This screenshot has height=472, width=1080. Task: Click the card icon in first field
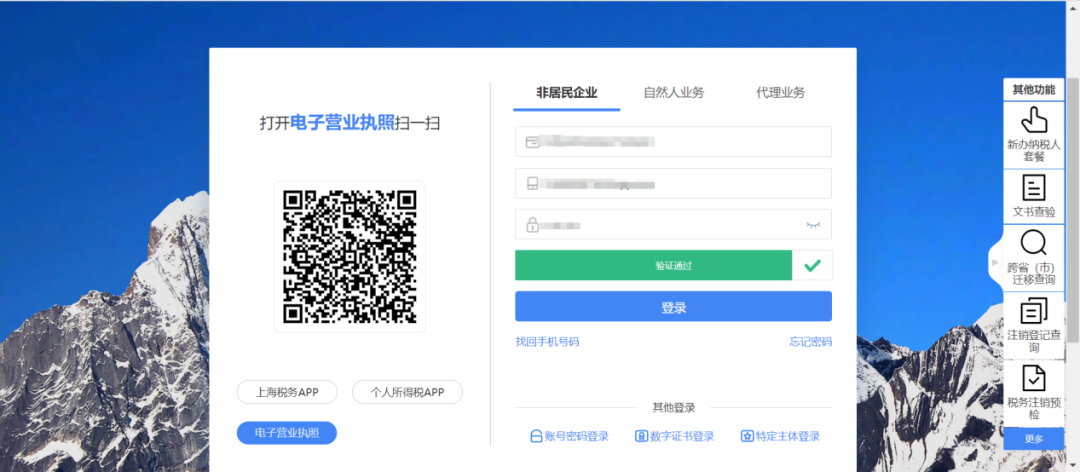click(x=532, y=142)
